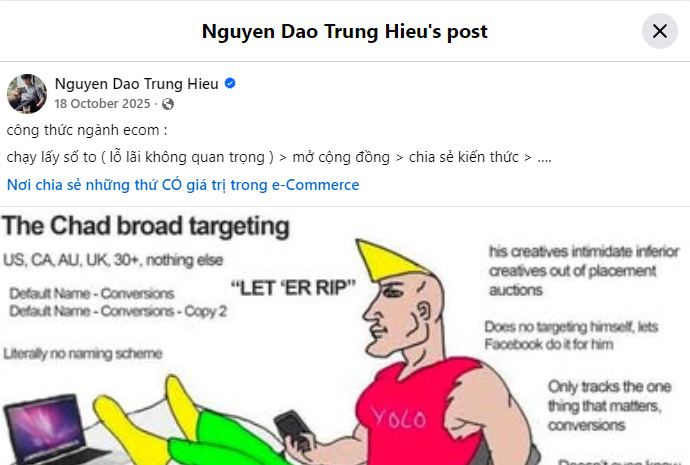Click the Chad's yellow pointed hair

(x=389, y=260)
